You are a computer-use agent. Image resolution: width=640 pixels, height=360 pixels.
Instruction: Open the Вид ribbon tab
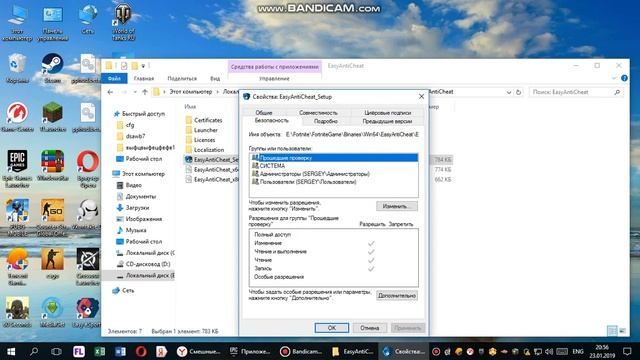coord(215,78)
